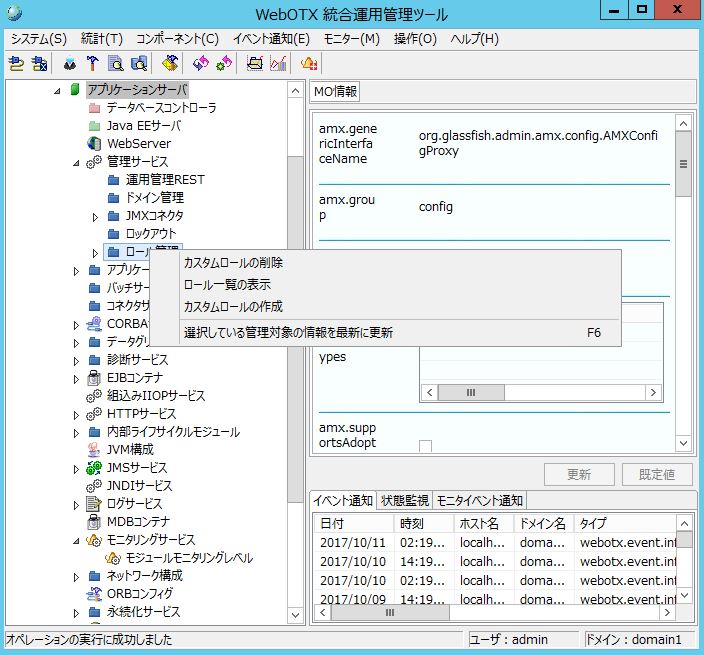Viewport: 704px width, 655px height.
Task: Click the connect-to-server toolbar icon
Action: point(16,63)
